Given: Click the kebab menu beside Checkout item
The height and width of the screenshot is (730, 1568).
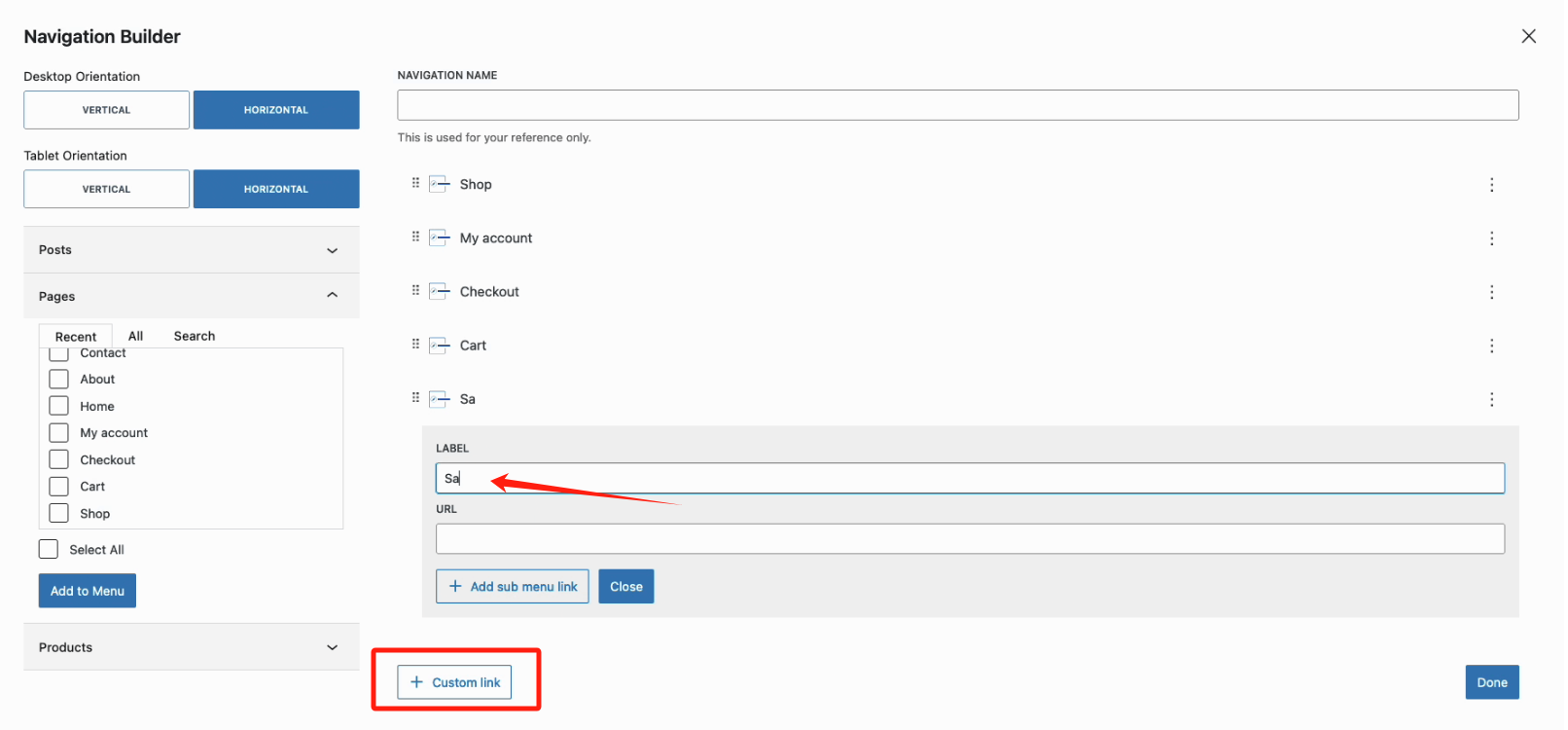Looking at the screenshot, I should coord(1491,292).
